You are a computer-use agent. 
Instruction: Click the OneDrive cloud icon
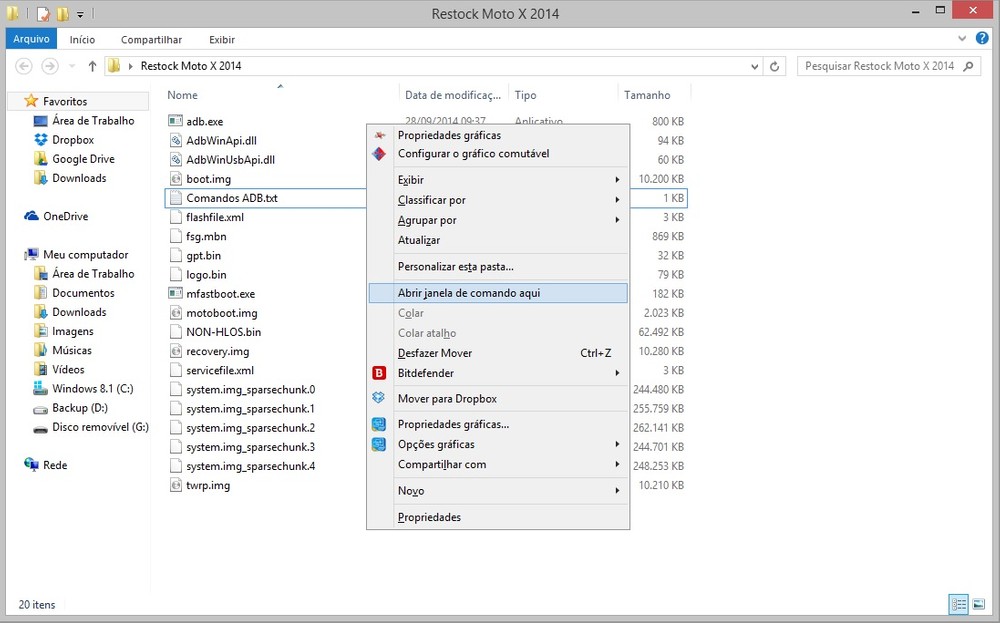pyautogui.click(x=31, y=216)
